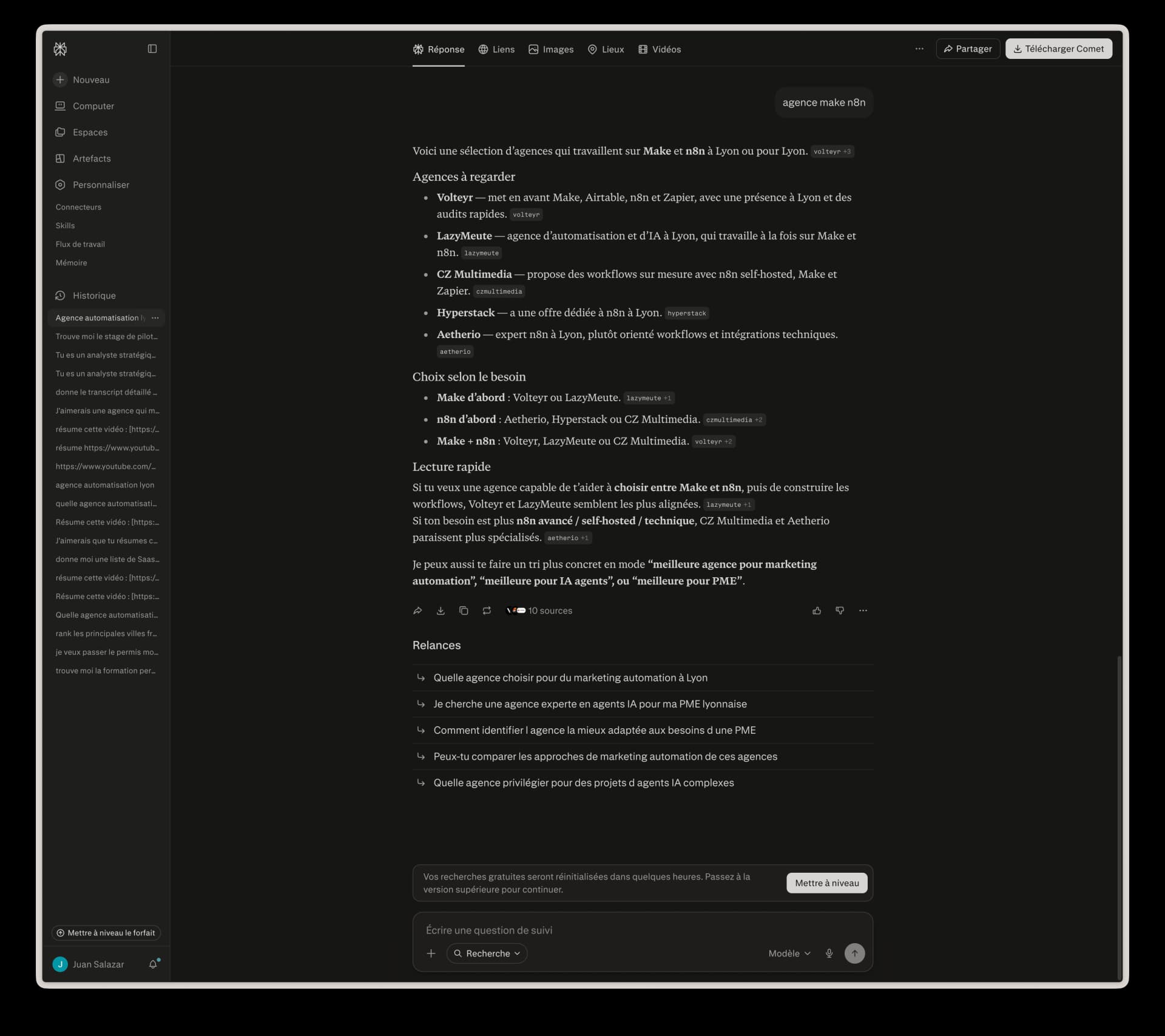This screenshot has height=1036, width=1165.
Task: Focus the follow-up question input field
Action: (643, 930)
